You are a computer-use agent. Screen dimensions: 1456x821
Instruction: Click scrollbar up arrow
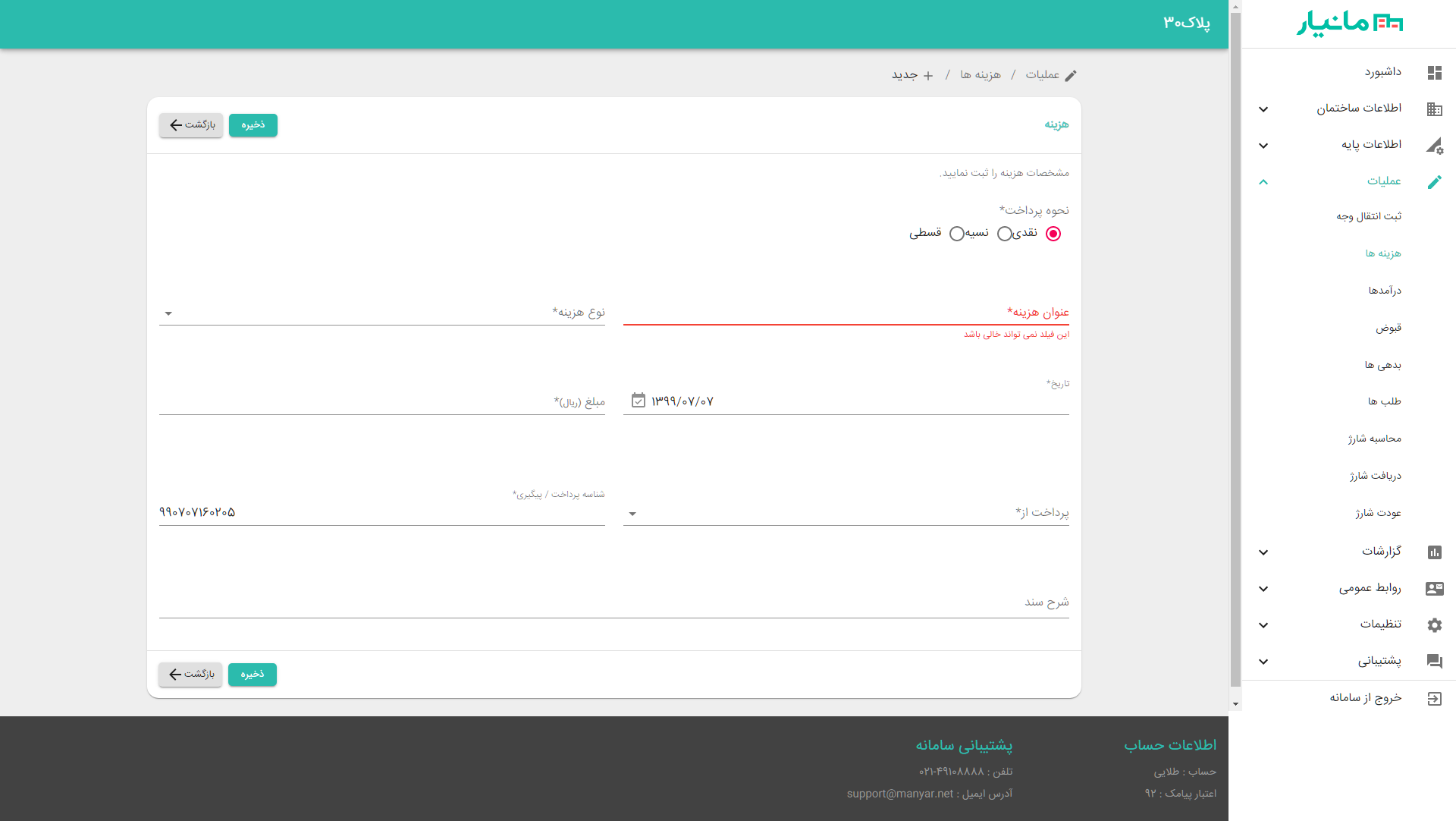[1235, 6]
